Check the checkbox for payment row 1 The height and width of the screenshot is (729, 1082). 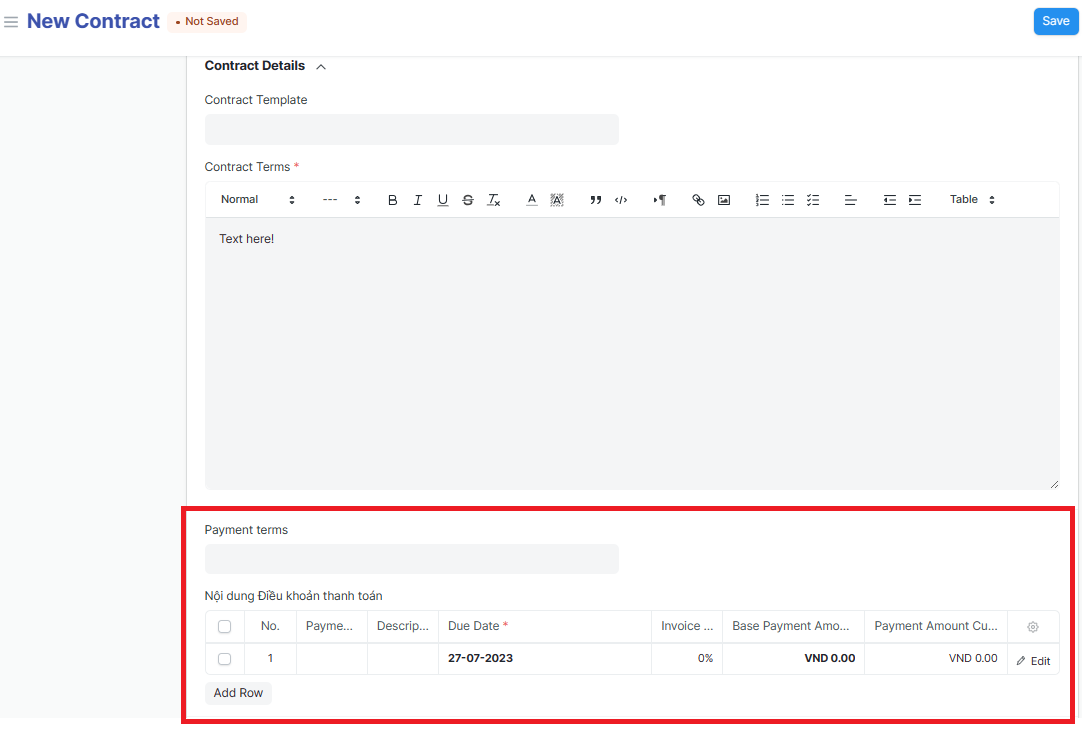point(224,659)
